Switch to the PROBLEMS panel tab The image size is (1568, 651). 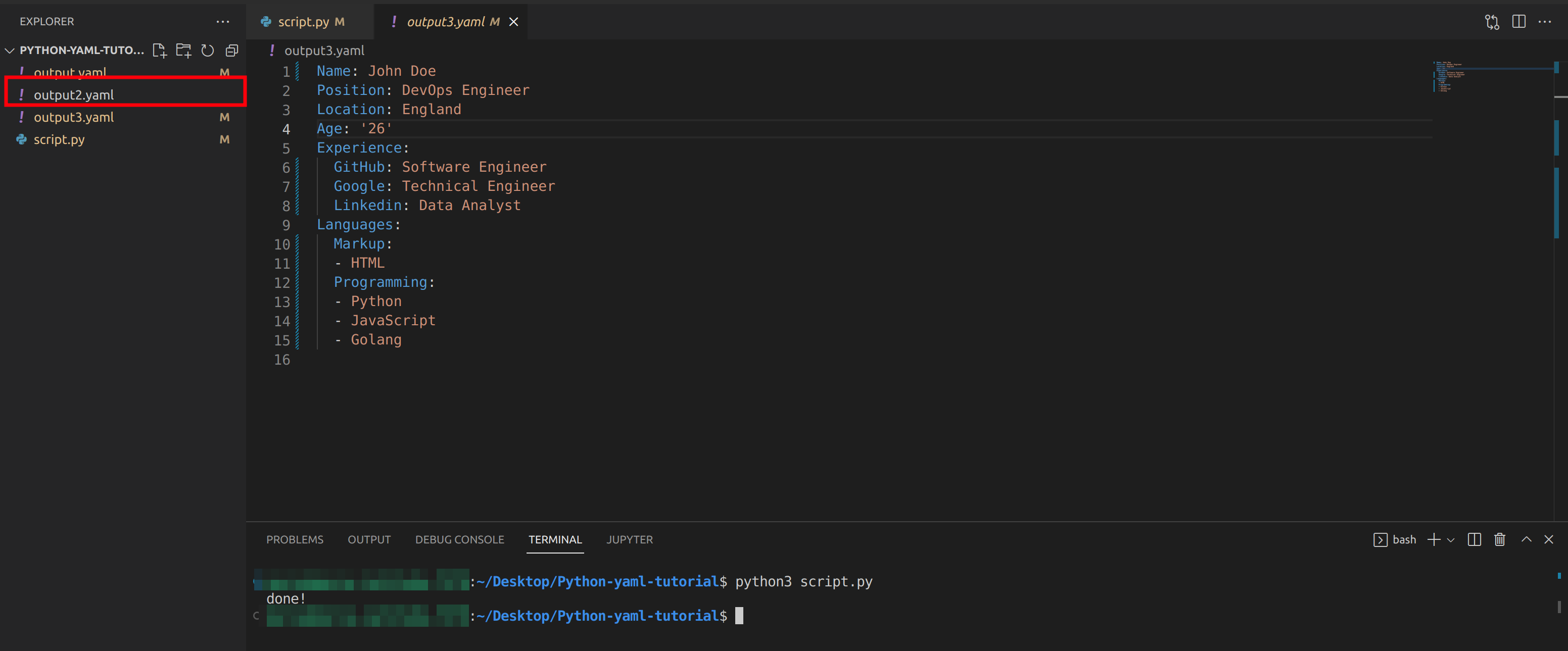295,540
